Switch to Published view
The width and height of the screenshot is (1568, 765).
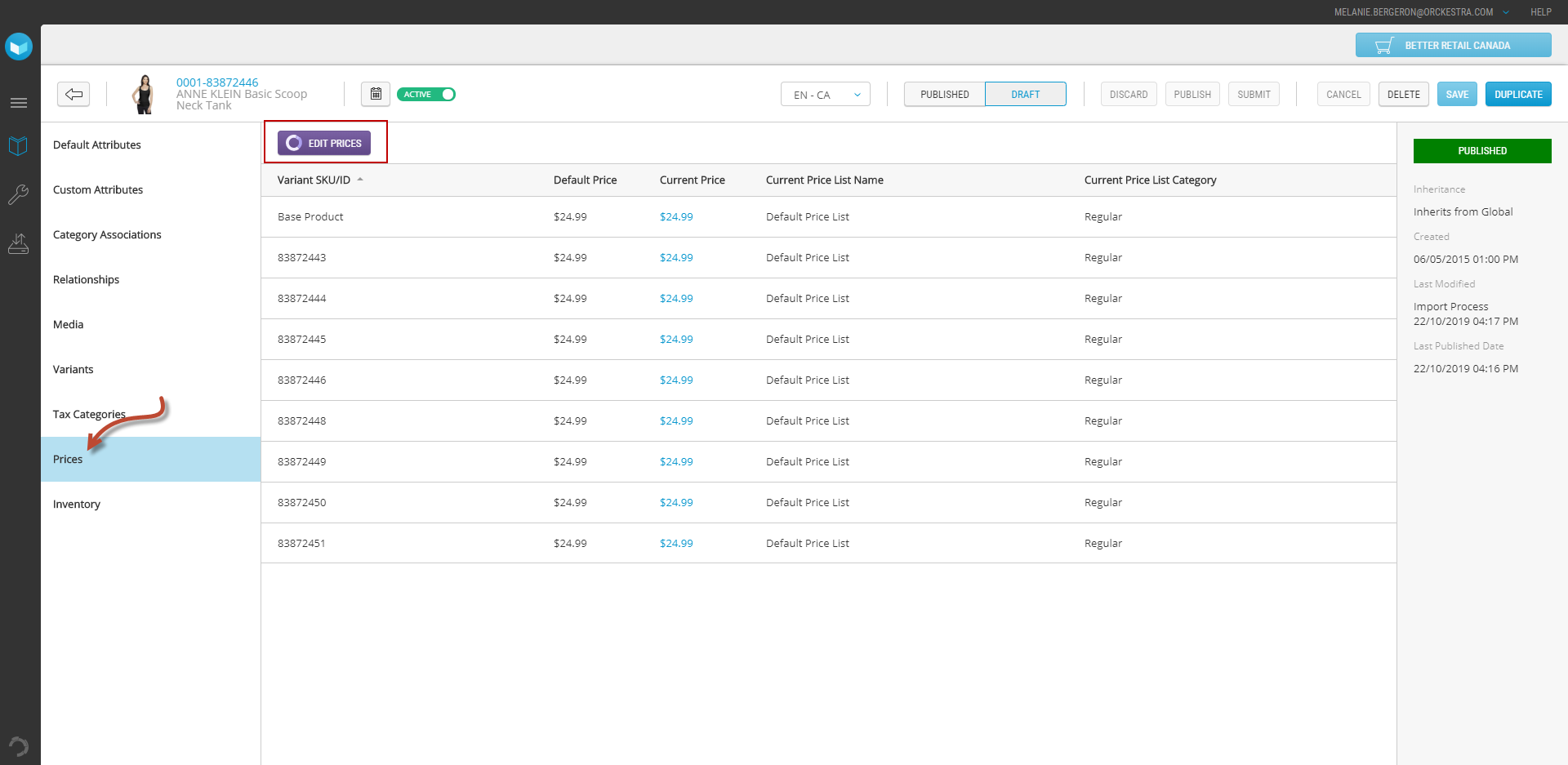point(944,95)
